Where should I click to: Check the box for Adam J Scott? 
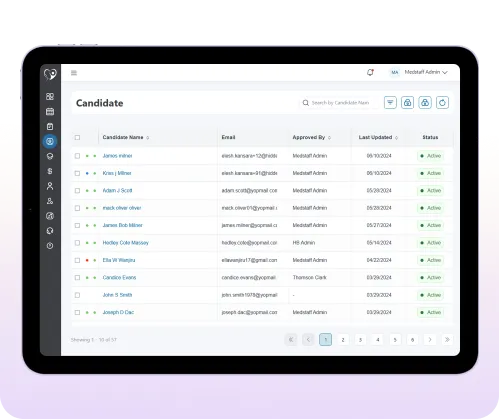[77, 190]
